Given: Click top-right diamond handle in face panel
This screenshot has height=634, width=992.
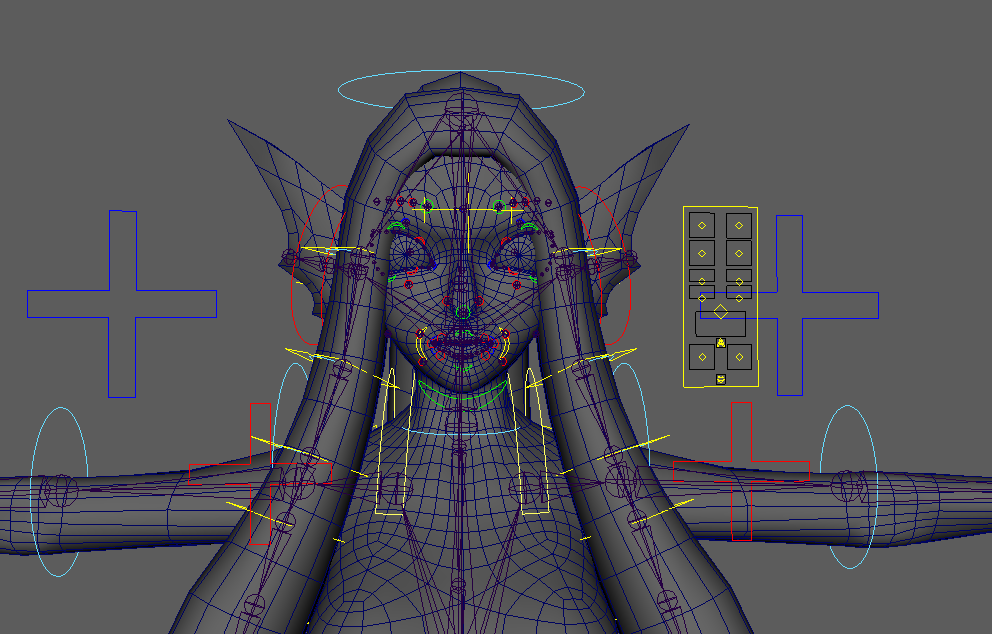Looking at the screenshot, I should pos(739,224).
